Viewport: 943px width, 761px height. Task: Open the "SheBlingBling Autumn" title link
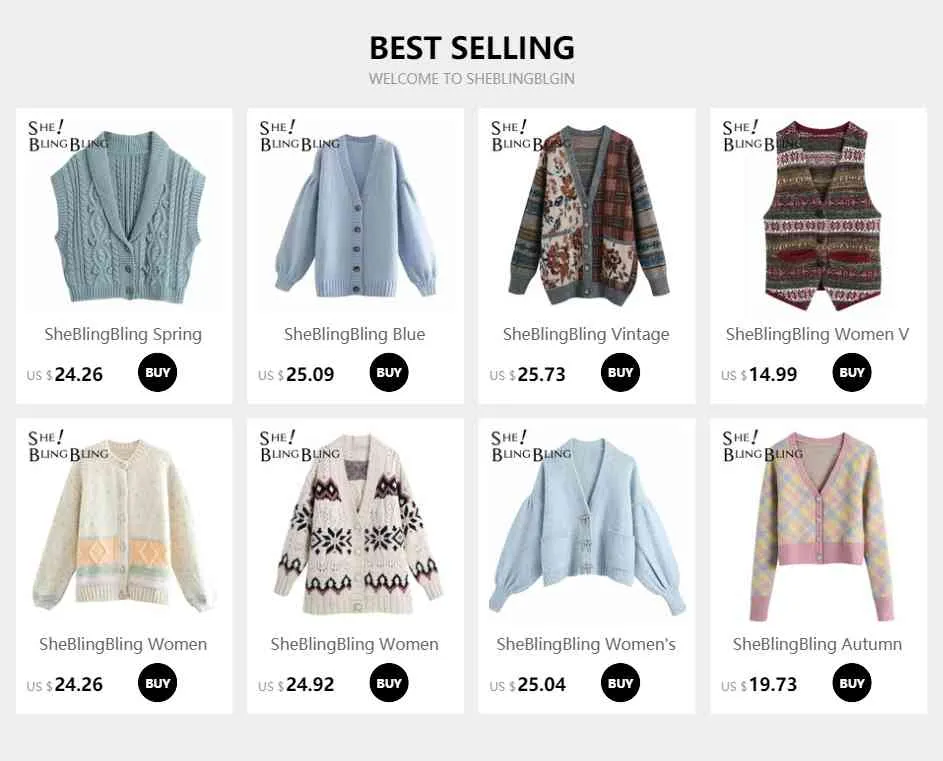817,645
